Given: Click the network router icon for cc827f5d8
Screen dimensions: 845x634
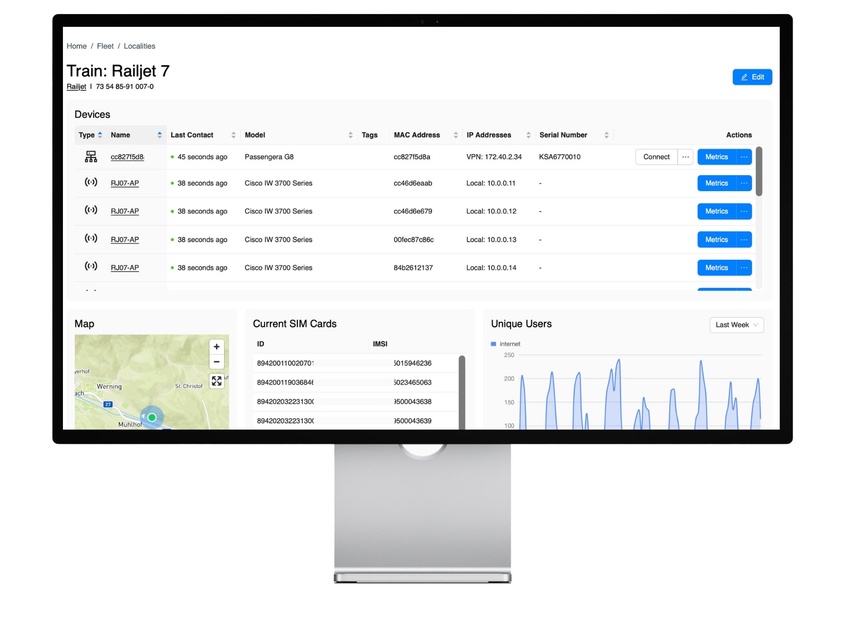Looking at the screenshot, I should [91, 157].
